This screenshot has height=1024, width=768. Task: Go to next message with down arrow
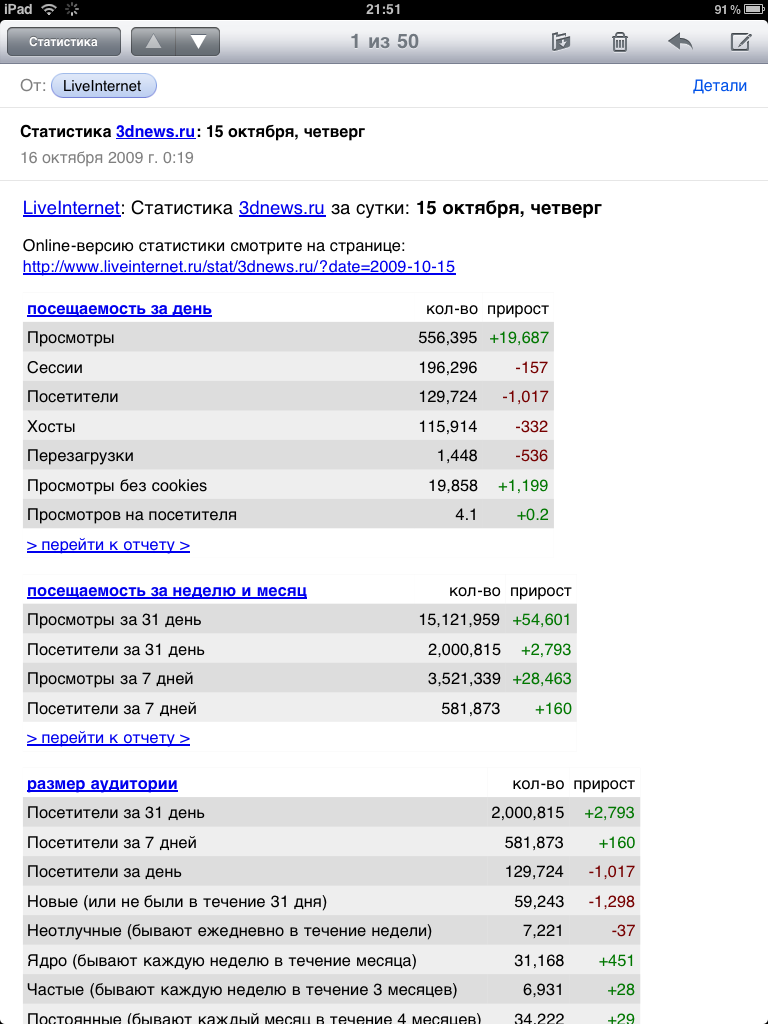198,42
